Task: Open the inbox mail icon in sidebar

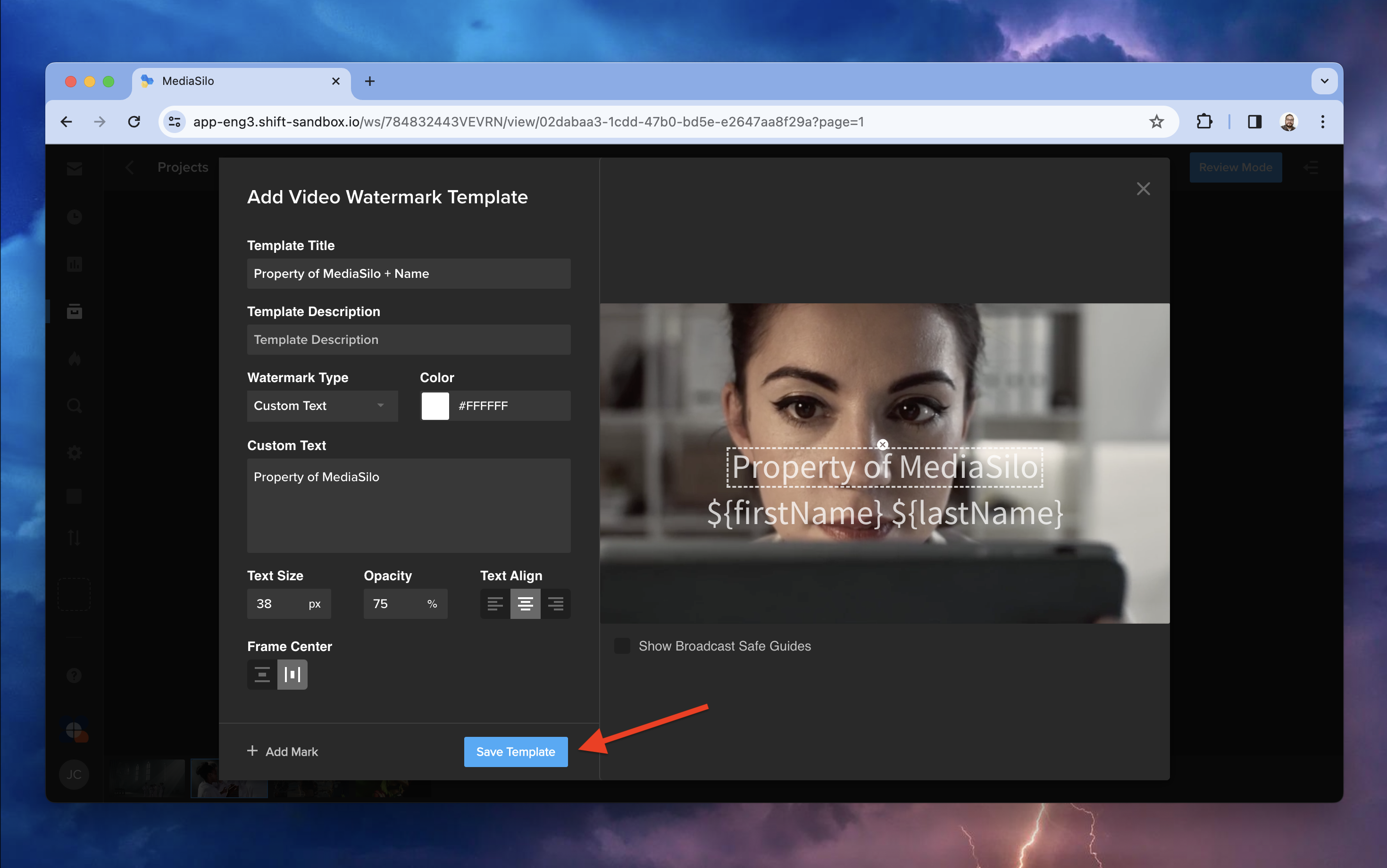Action: click(75, 169)
